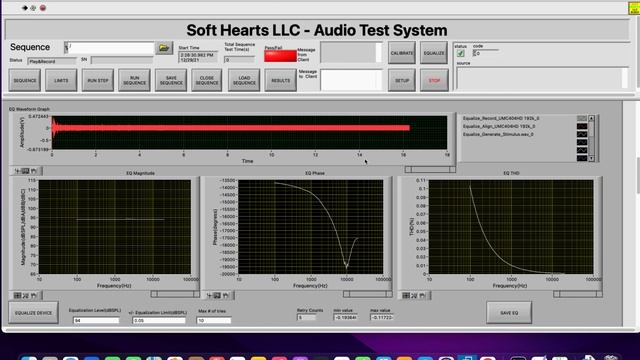Select pan hand tool under EQ THD graph
Image resolution: width=640 pixels, height=360 pixels.
click(x=422, y=295)
